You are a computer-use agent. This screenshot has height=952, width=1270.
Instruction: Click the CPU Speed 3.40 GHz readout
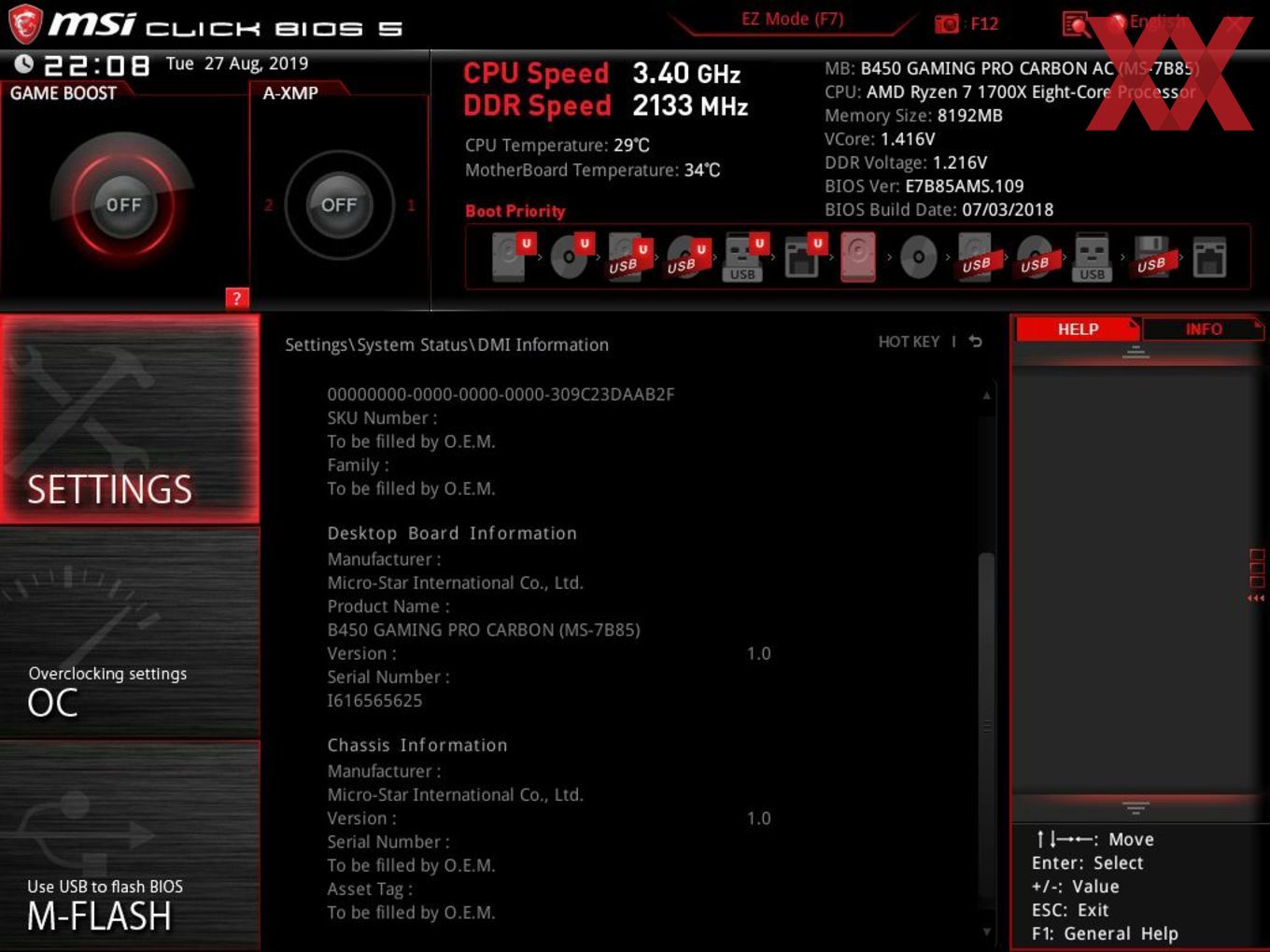point(602,73)
